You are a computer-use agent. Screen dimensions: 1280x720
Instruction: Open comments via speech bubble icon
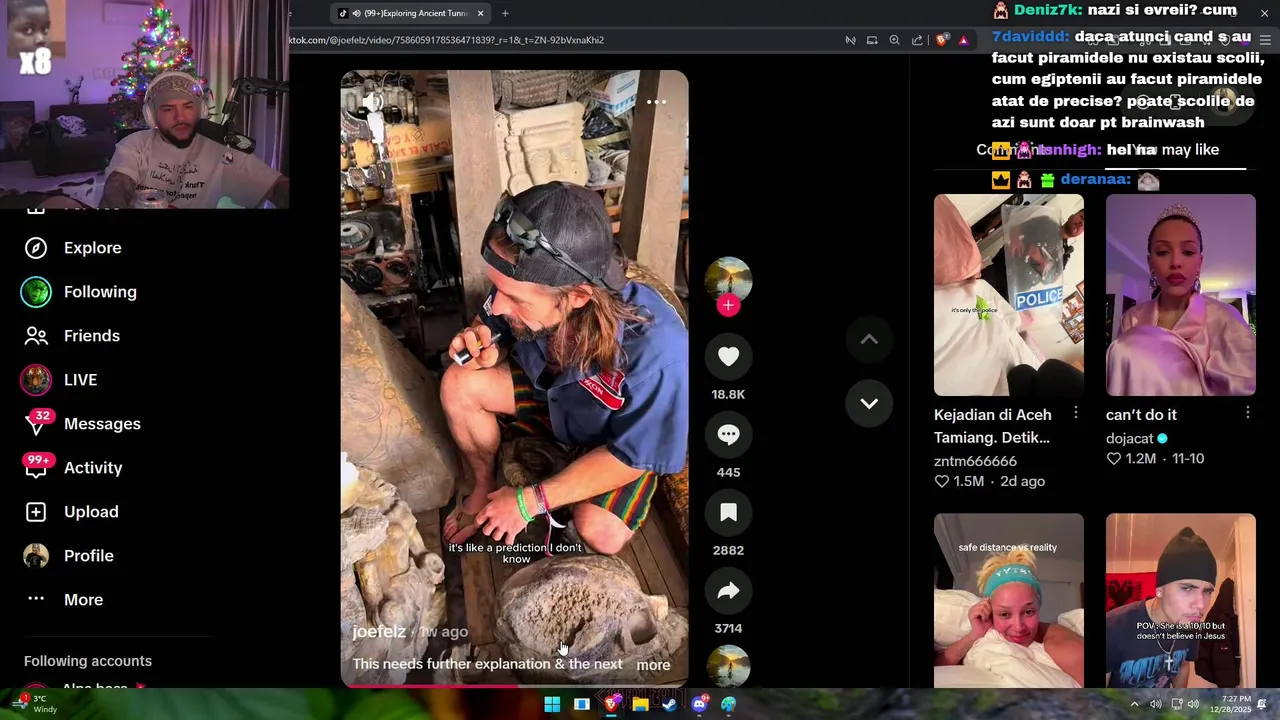pos(728,434)
